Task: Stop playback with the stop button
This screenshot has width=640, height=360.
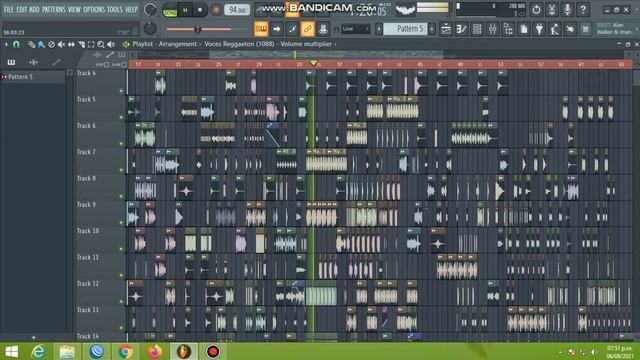Action: tap(200, 10)
